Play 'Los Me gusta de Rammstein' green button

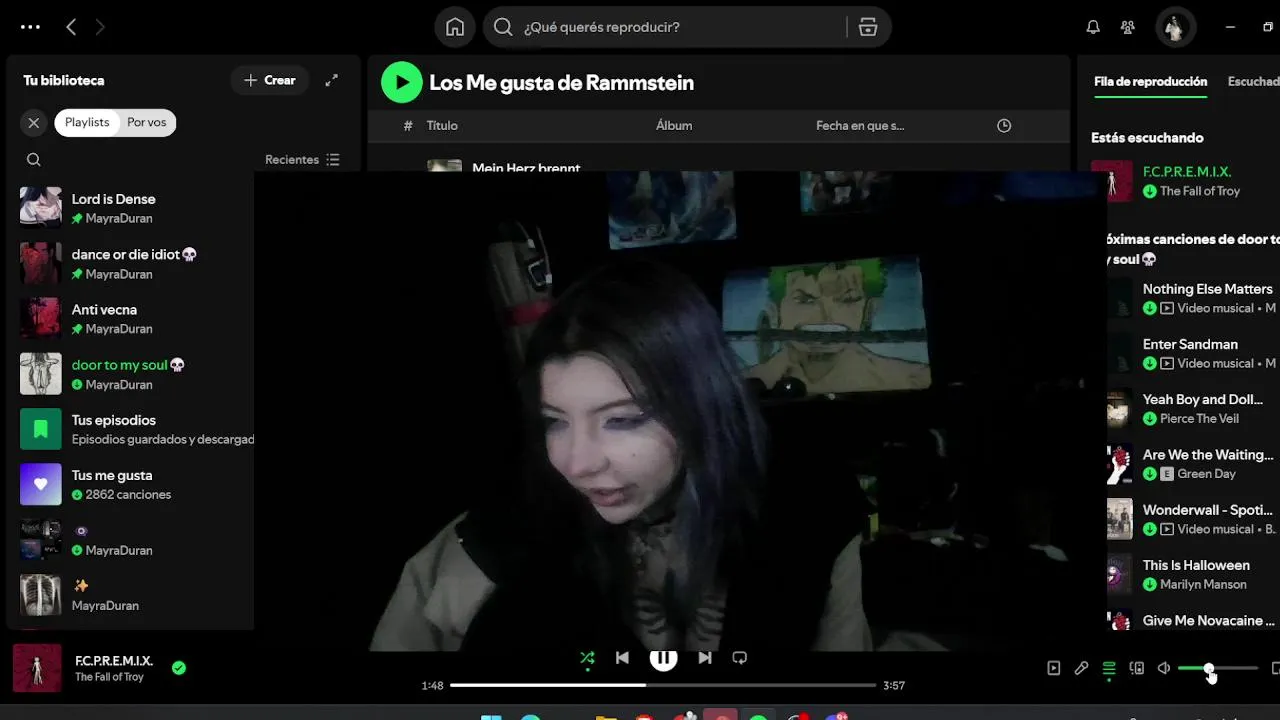402,82
